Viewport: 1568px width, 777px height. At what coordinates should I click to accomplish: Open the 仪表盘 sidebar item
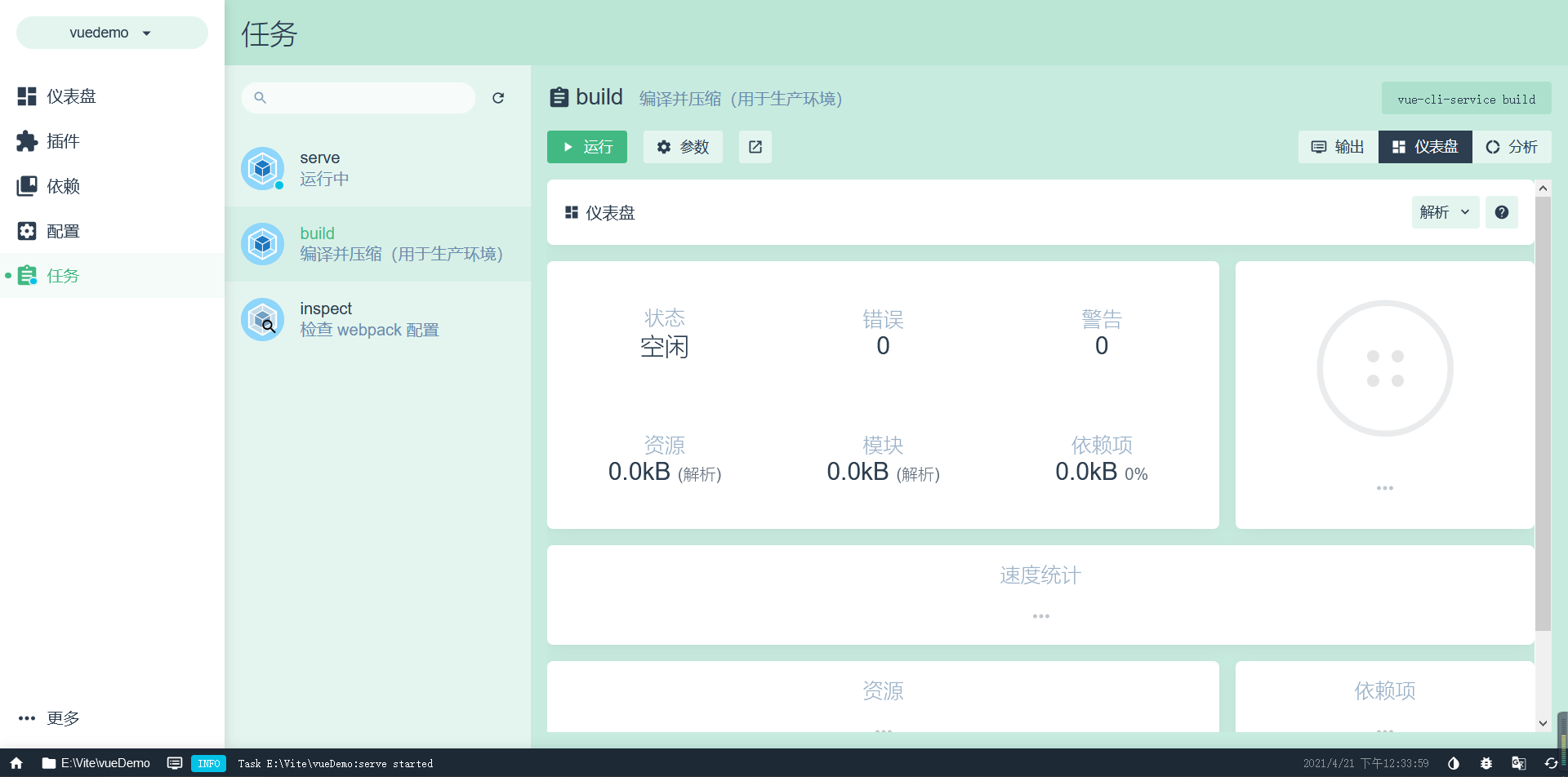(112, 96)
